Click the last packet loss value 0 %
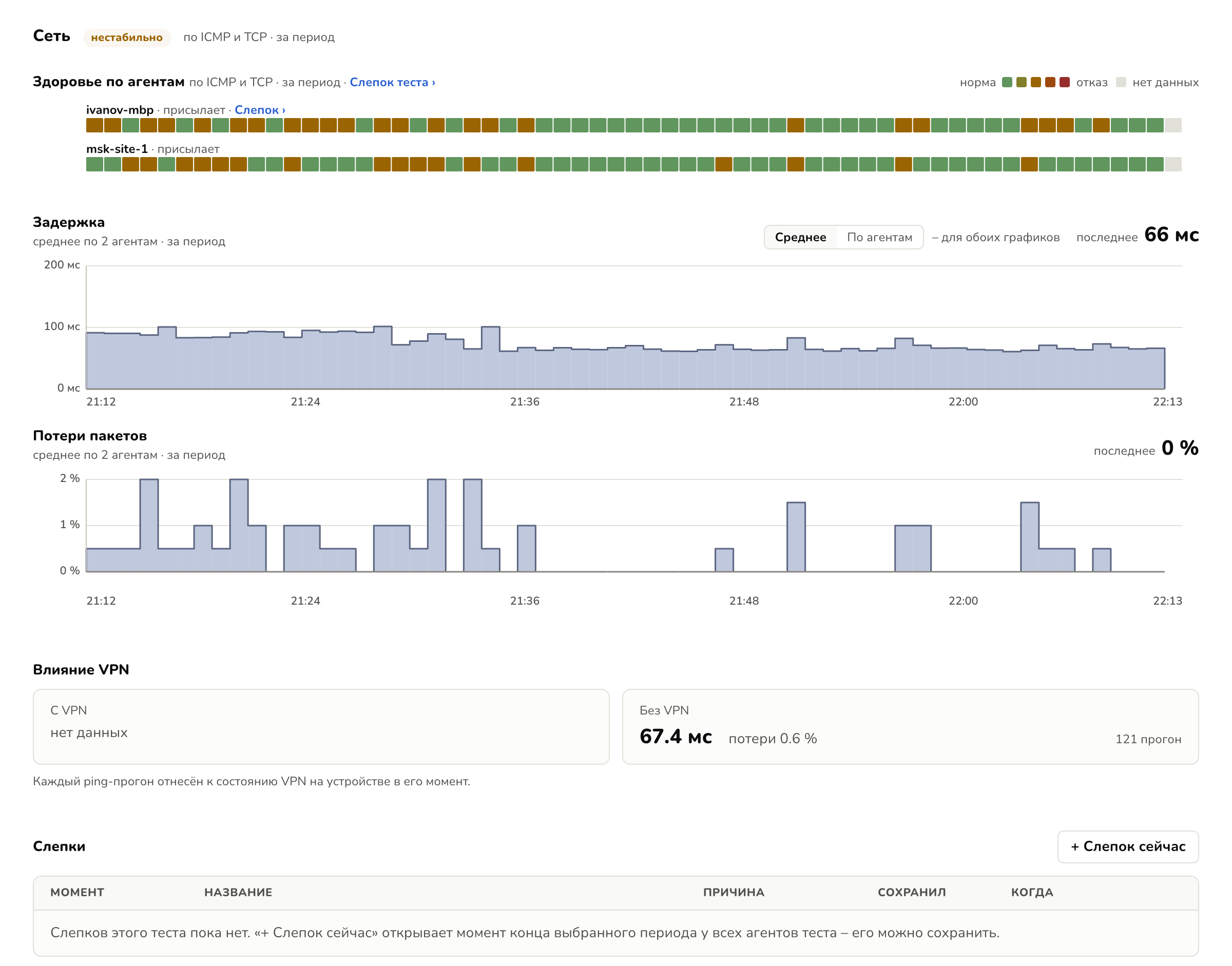Viewport: 1232px width, 966px height. [1180, 449]
